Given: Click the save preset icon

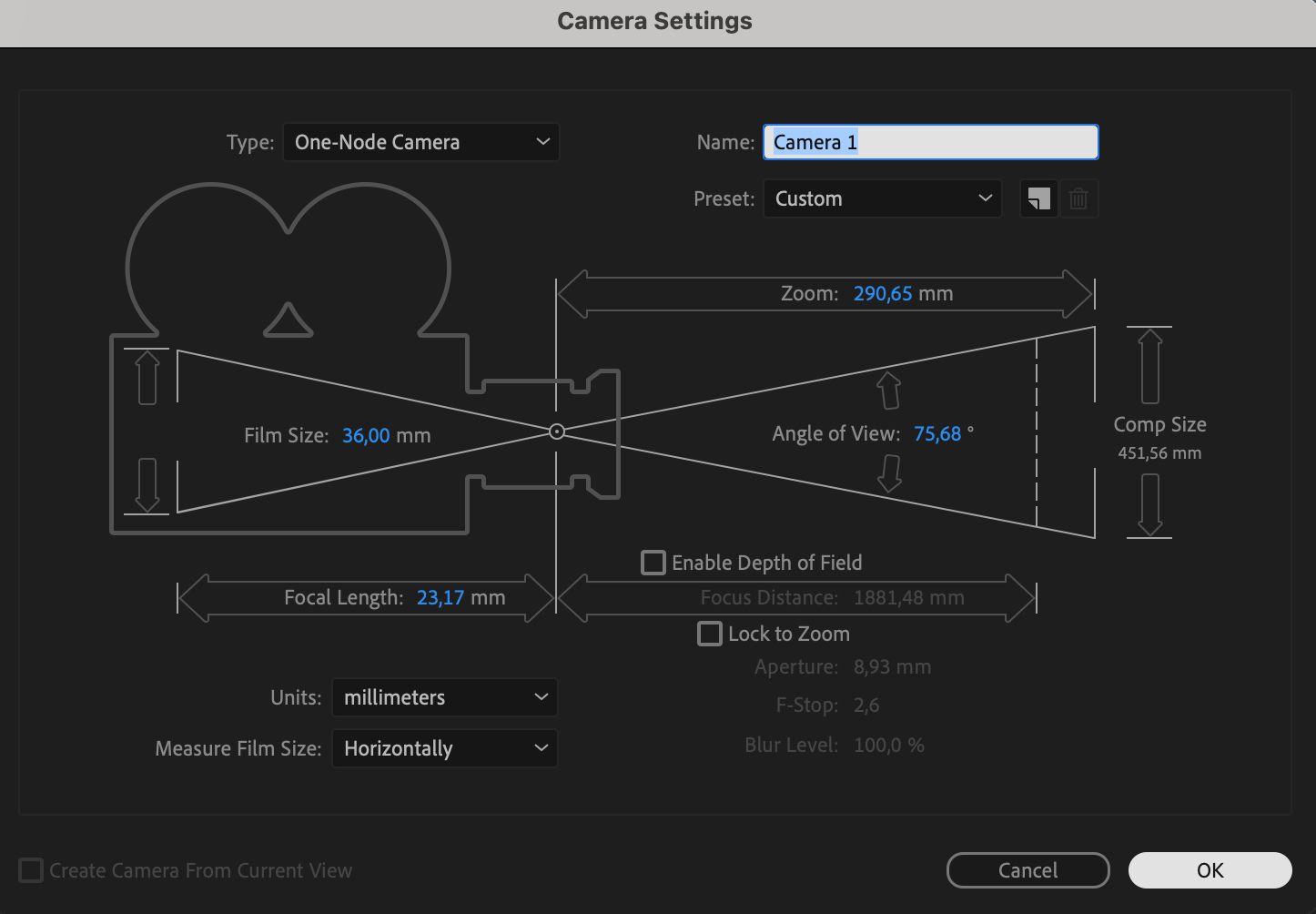Looking at the screenshot, I should [1038, 198].
